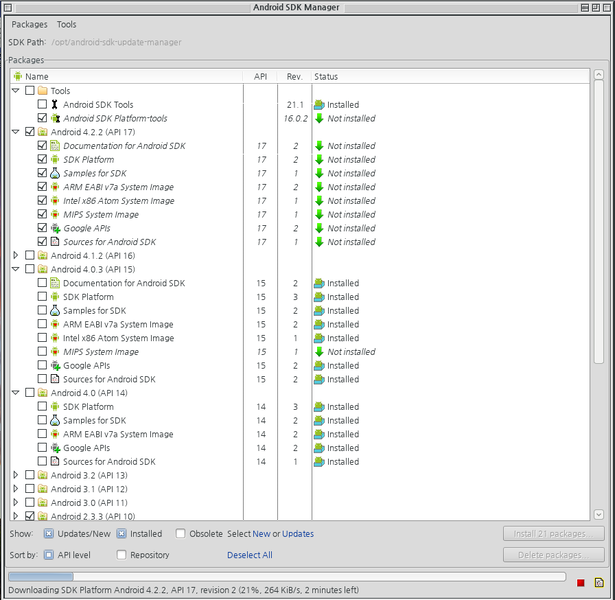Screen dimensions: 615x600
Task: Click the API 17 Google APIs icon
Action: [x=55, y=228]
